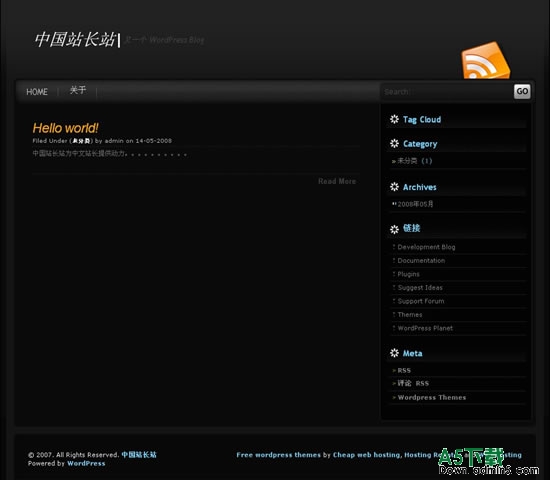Open the WordPress Planet link

tap(425, 328)
